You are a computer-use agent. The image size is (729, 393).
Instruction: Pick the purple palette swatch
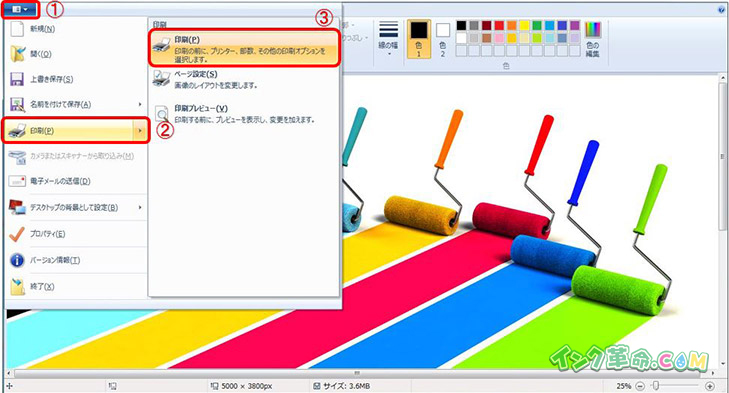coord(575,26)
